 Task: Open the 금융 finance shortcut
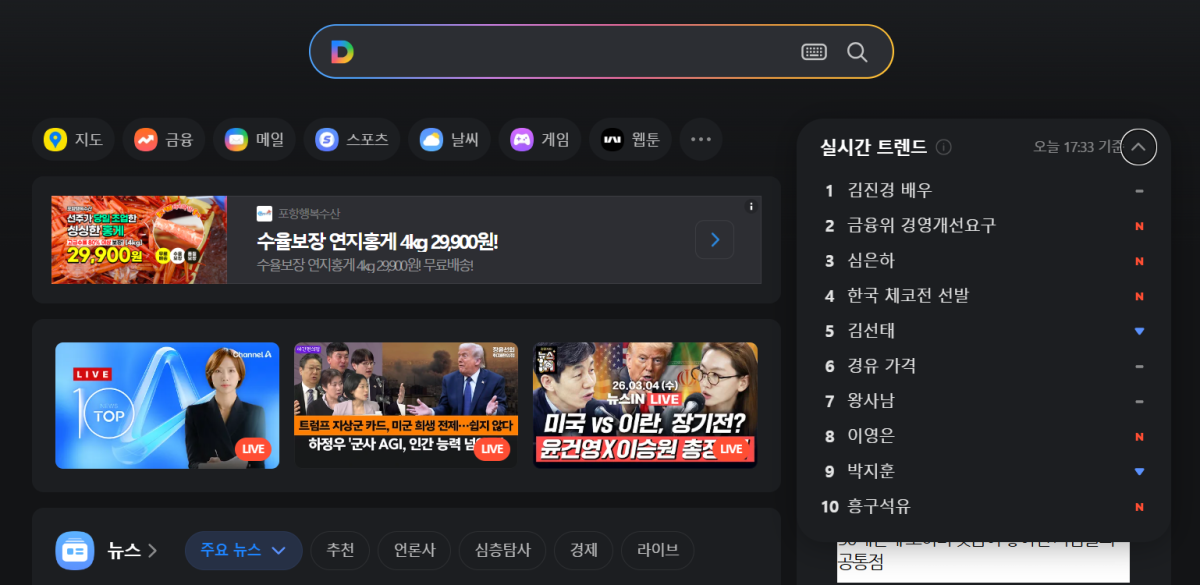[x=164, y=140]
